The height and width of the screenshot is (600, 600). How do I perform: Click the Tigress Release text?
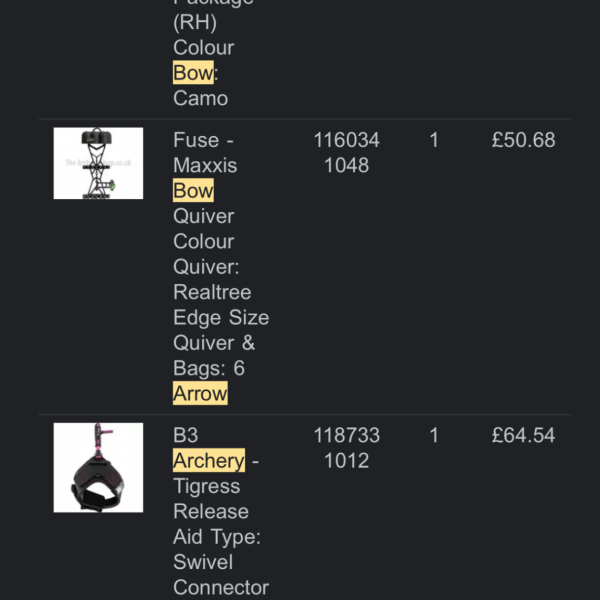[x=211, y=499]
